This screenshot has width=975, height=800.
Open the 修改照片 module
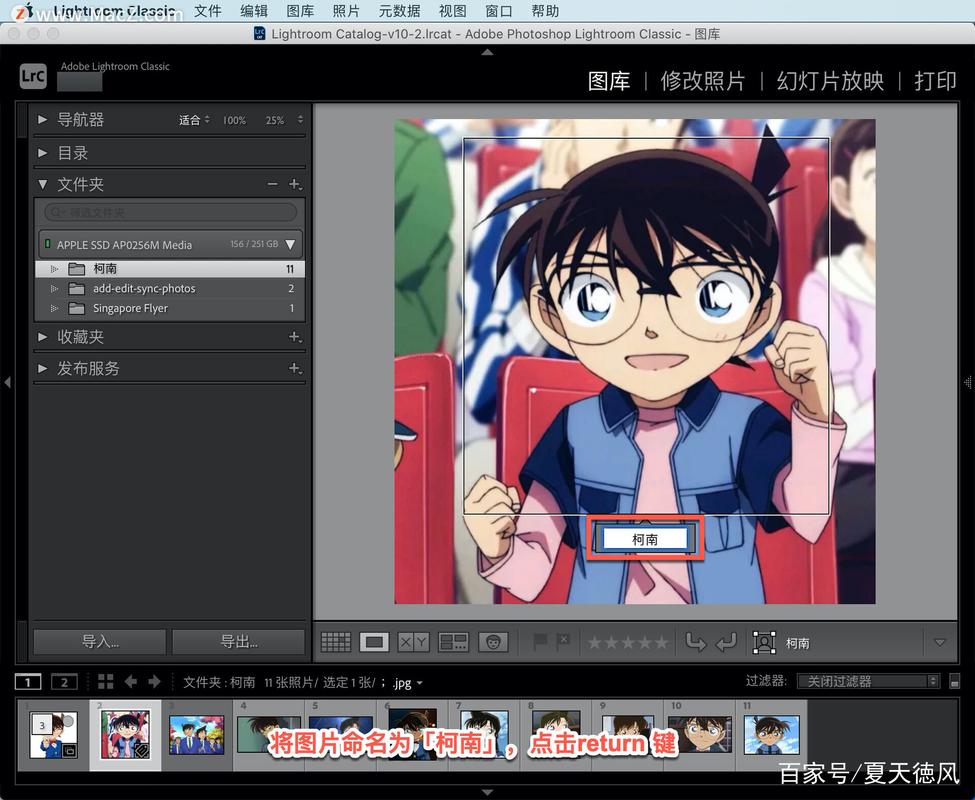[x=702, y=81]
